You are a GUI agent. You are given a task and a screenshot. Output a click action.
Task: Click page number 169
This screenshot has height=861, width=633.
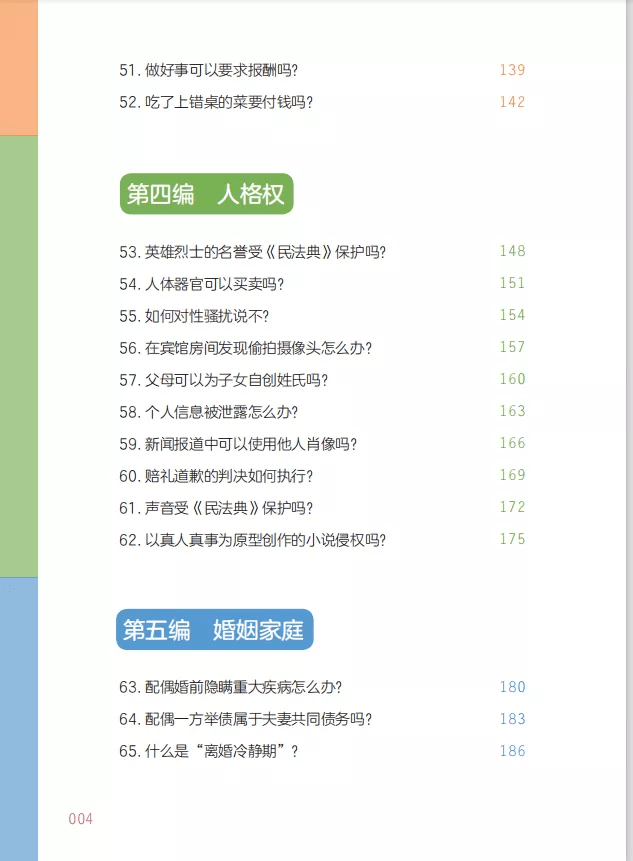point(512,474)
